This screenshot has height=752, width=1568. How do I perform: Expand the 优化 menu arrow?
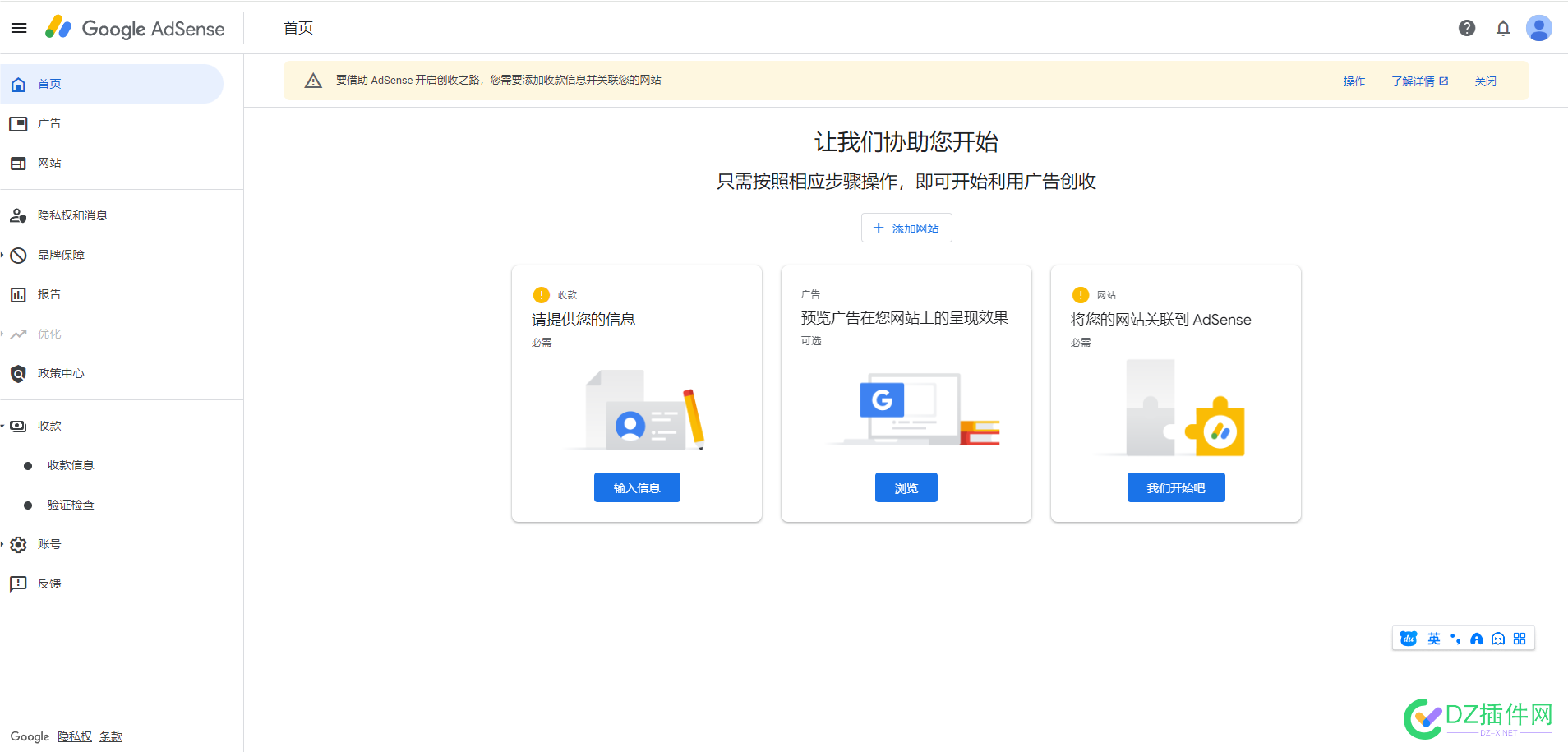(2, 334)
